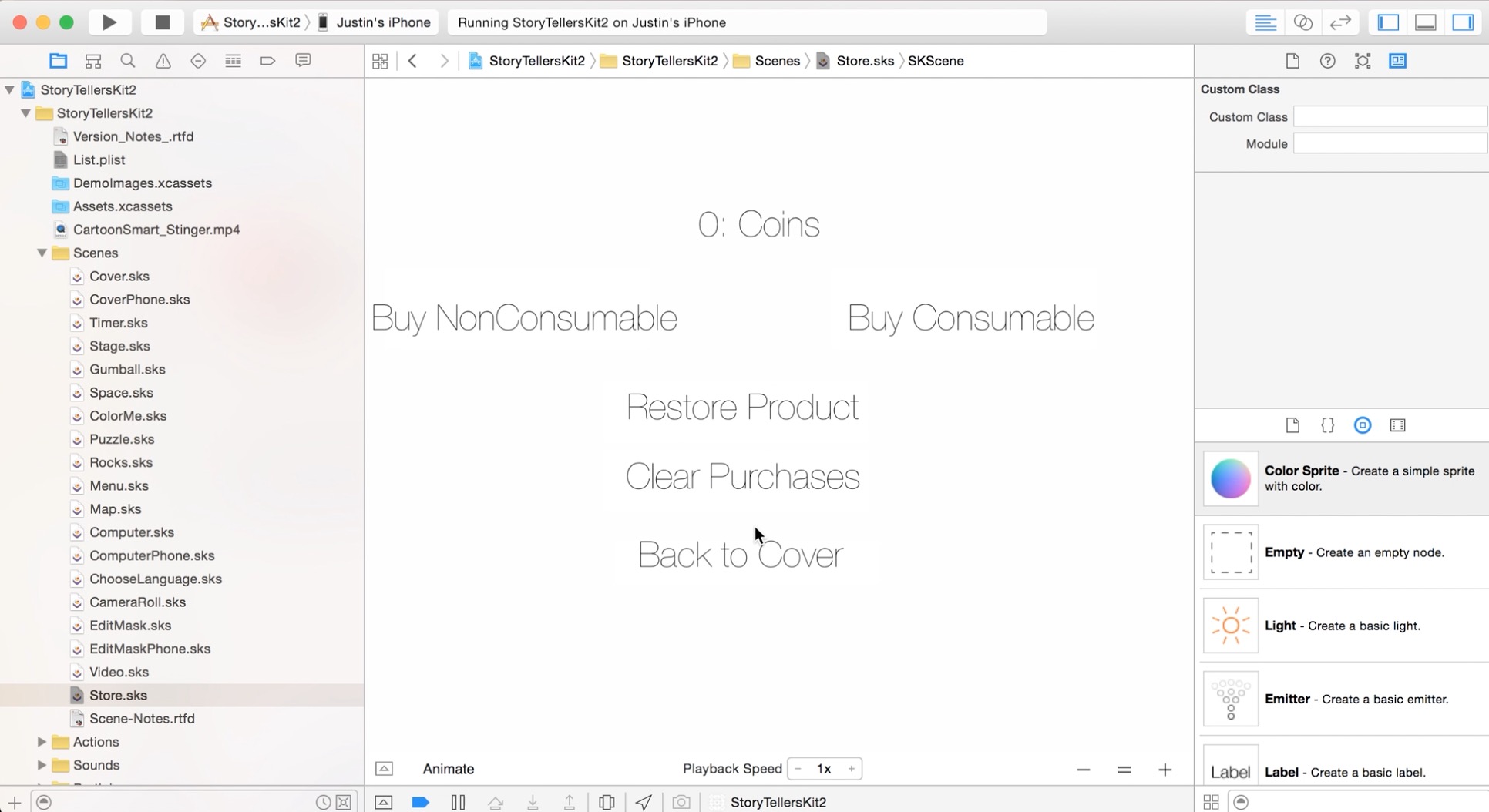This screenshot has width=1489, height=812.
Task: Click the Run (play) button
Action: coord(109,22)
